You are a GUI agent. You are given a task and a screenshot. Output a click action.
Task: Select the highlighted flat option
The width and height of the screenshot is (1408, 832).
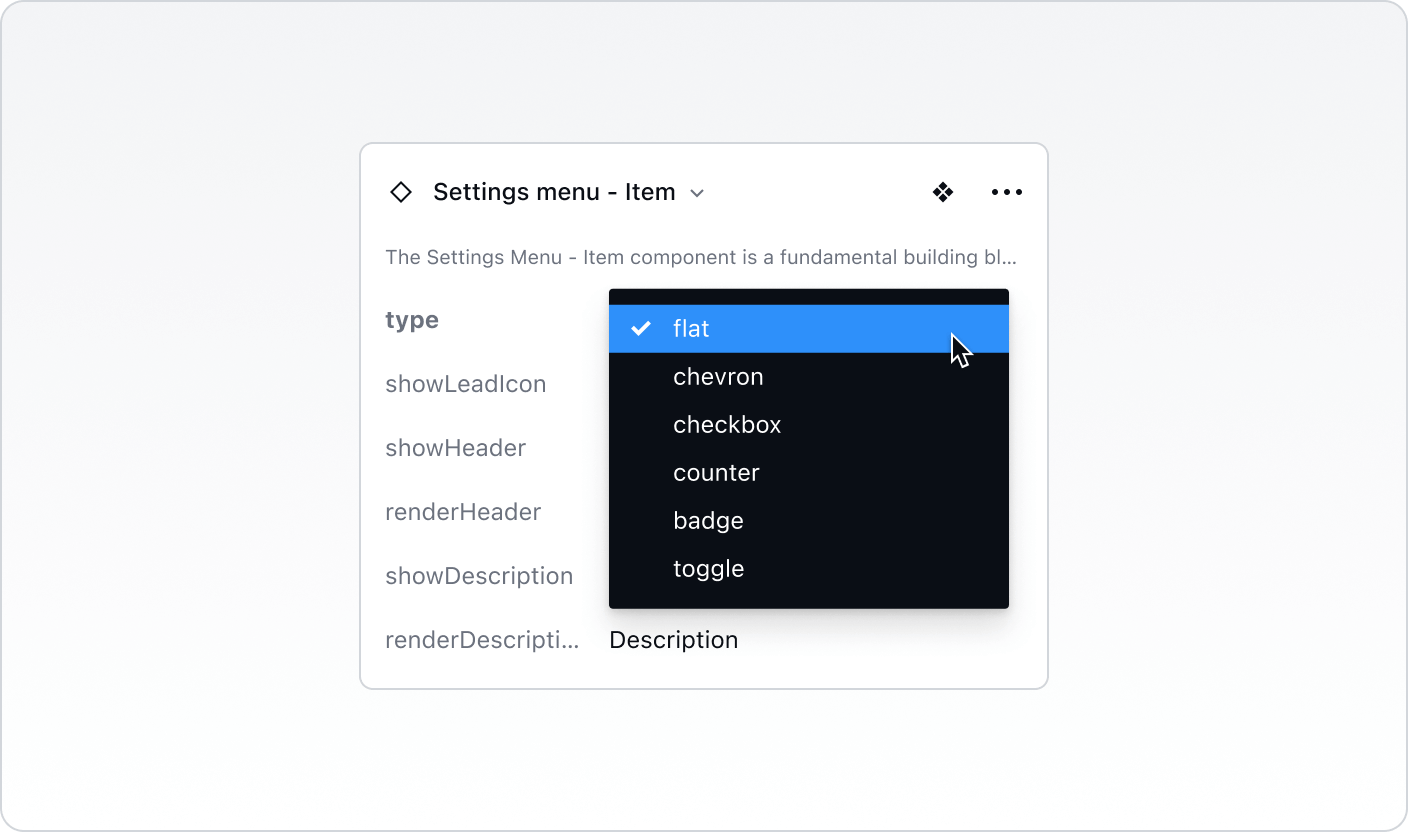pos(690,328)
